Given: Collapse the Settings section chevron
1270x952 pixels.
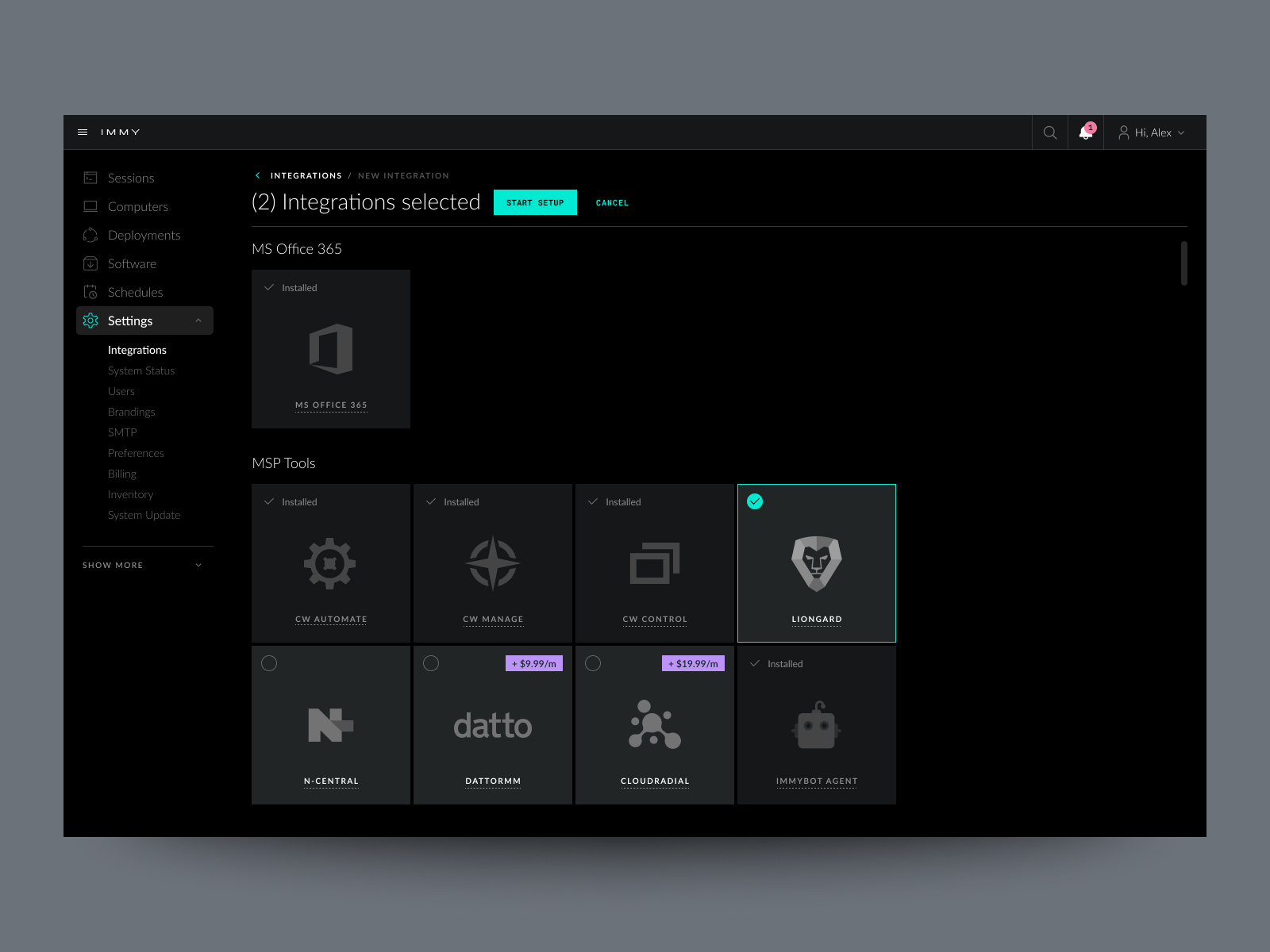Looking at the screenshot, I should click(x=198, y=321).
